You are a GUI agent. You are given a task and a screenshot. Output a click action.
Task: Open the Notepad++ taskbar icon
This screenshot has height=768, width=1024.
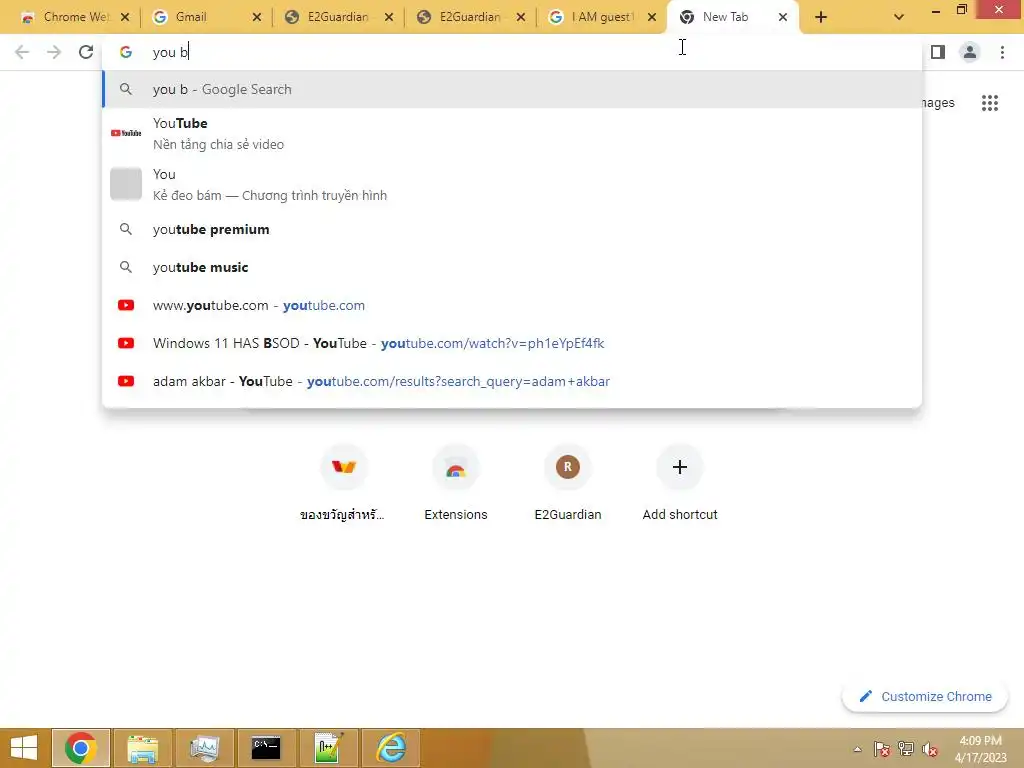point(328,748)
